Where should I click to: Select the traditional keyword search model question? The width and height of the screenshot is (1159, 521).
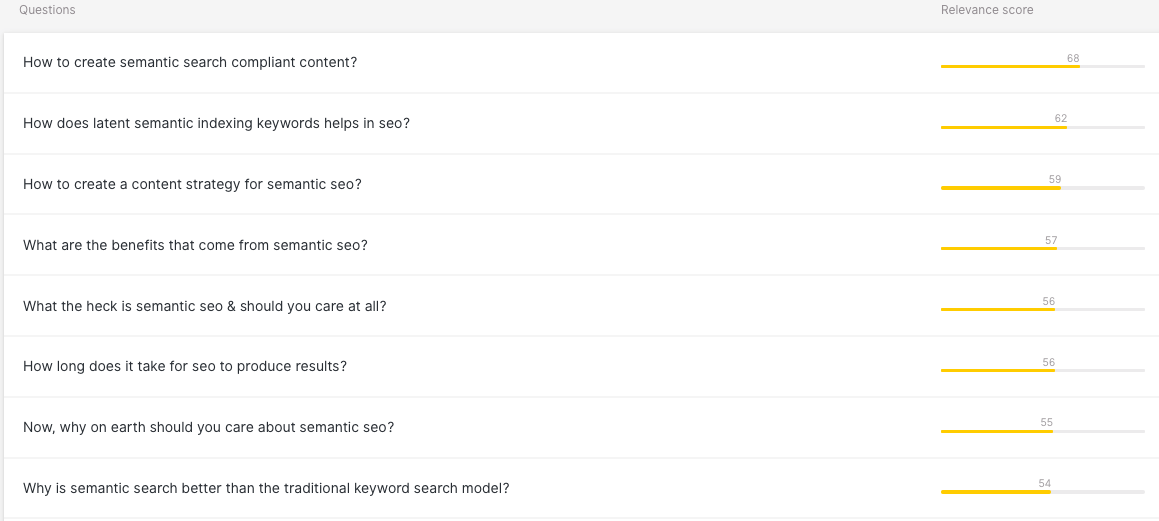[266, 488]
